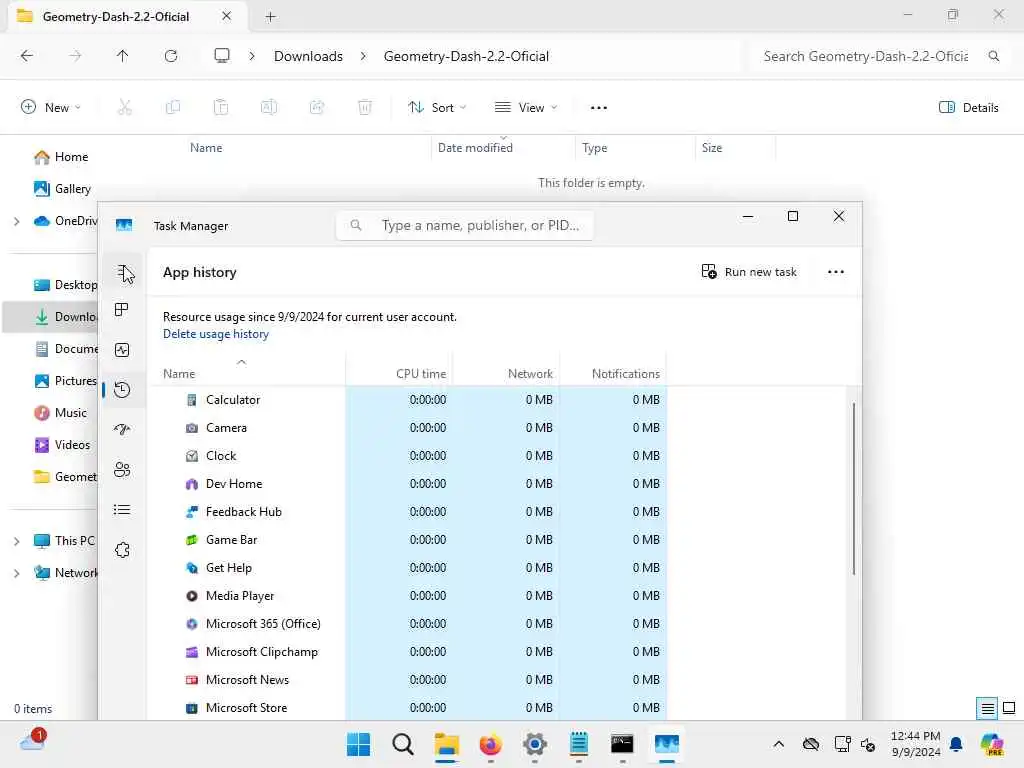The image size is (1024, 768).
Task: Open Task Manager navigation hamburger menu
Action: [x=122, y=272]
